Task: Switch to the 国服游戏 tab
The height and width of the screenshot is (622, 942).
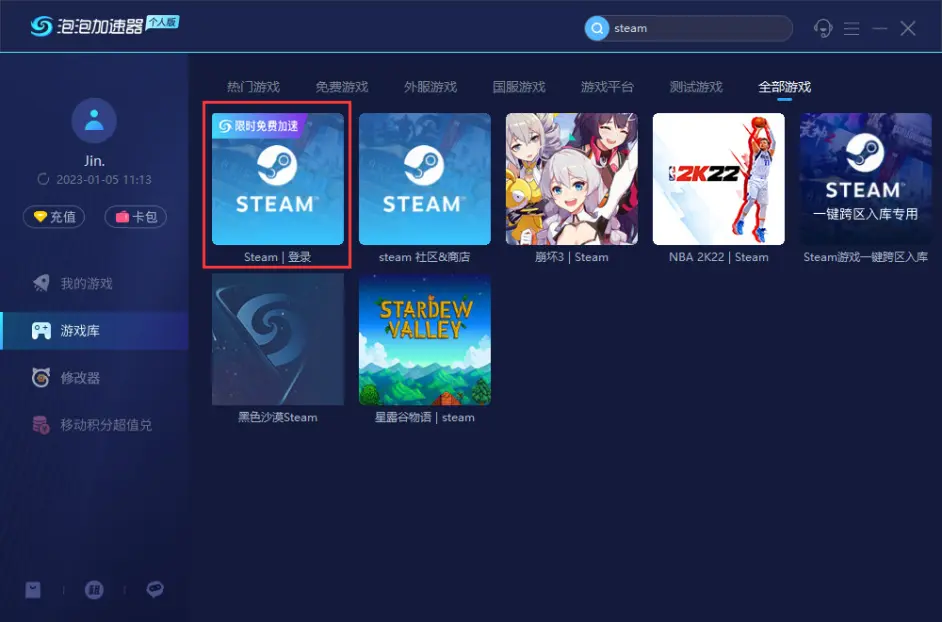Action: [519, 87]
